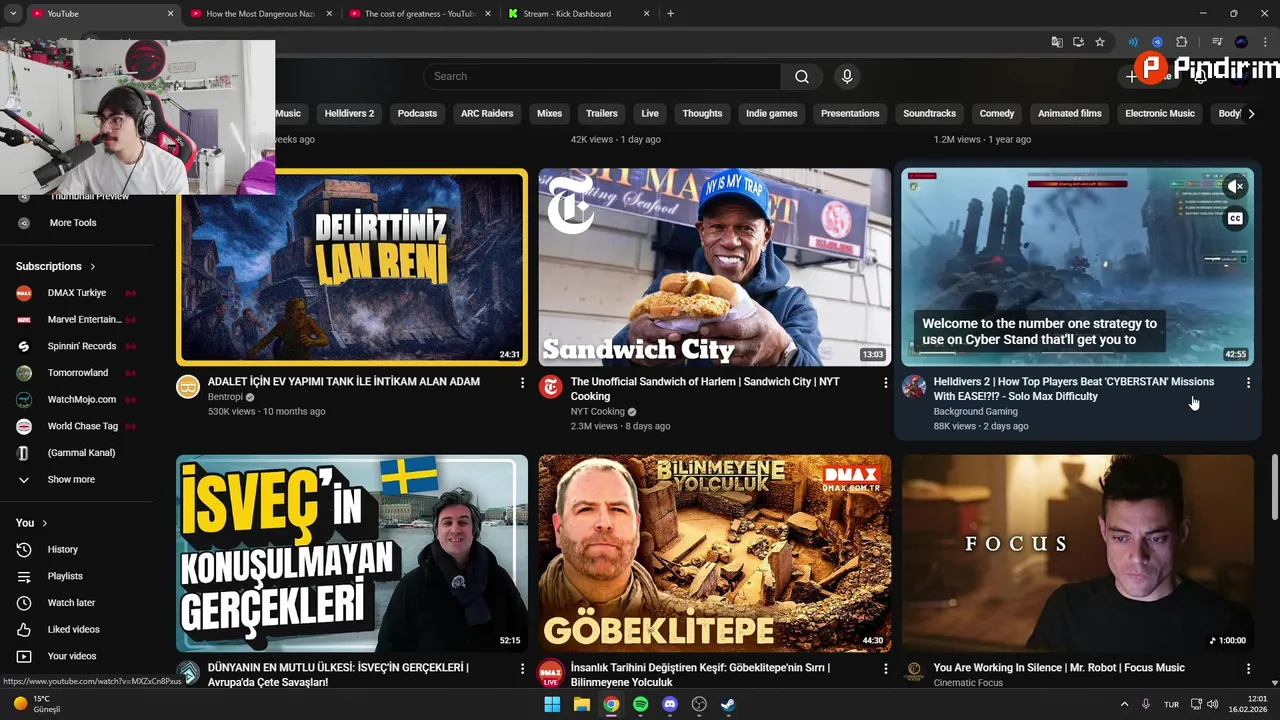The width and height of the screenshot is (1280, 720).
Task: Unmute the Helldivers 2 preview video
Action: (x=1236, y=186)
